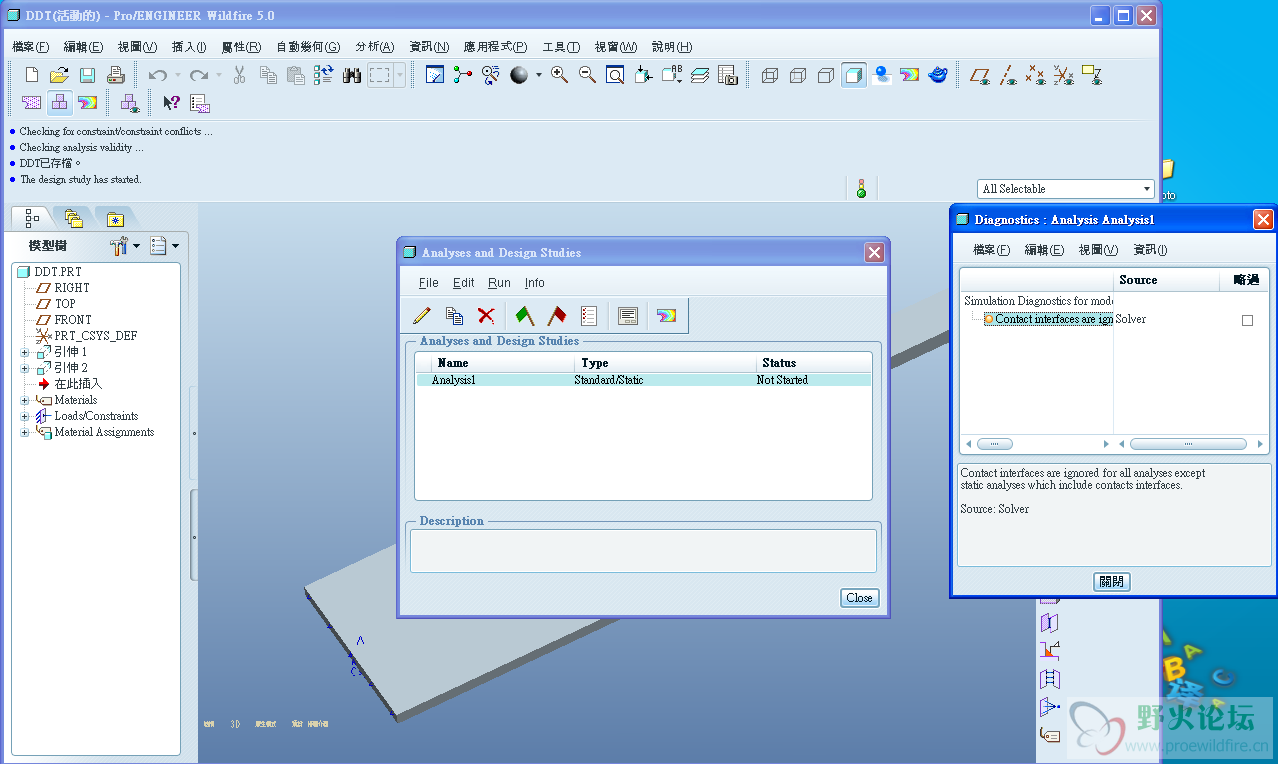Display study status window icon
Screen dimensions: 1278x764
coord(628,316)
